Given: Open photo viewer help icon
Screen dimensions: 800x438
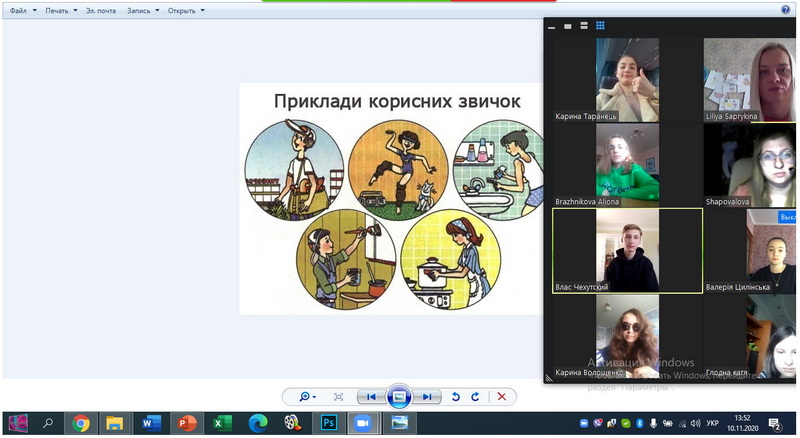Looking at the screenshot, I should coord(785,10).
